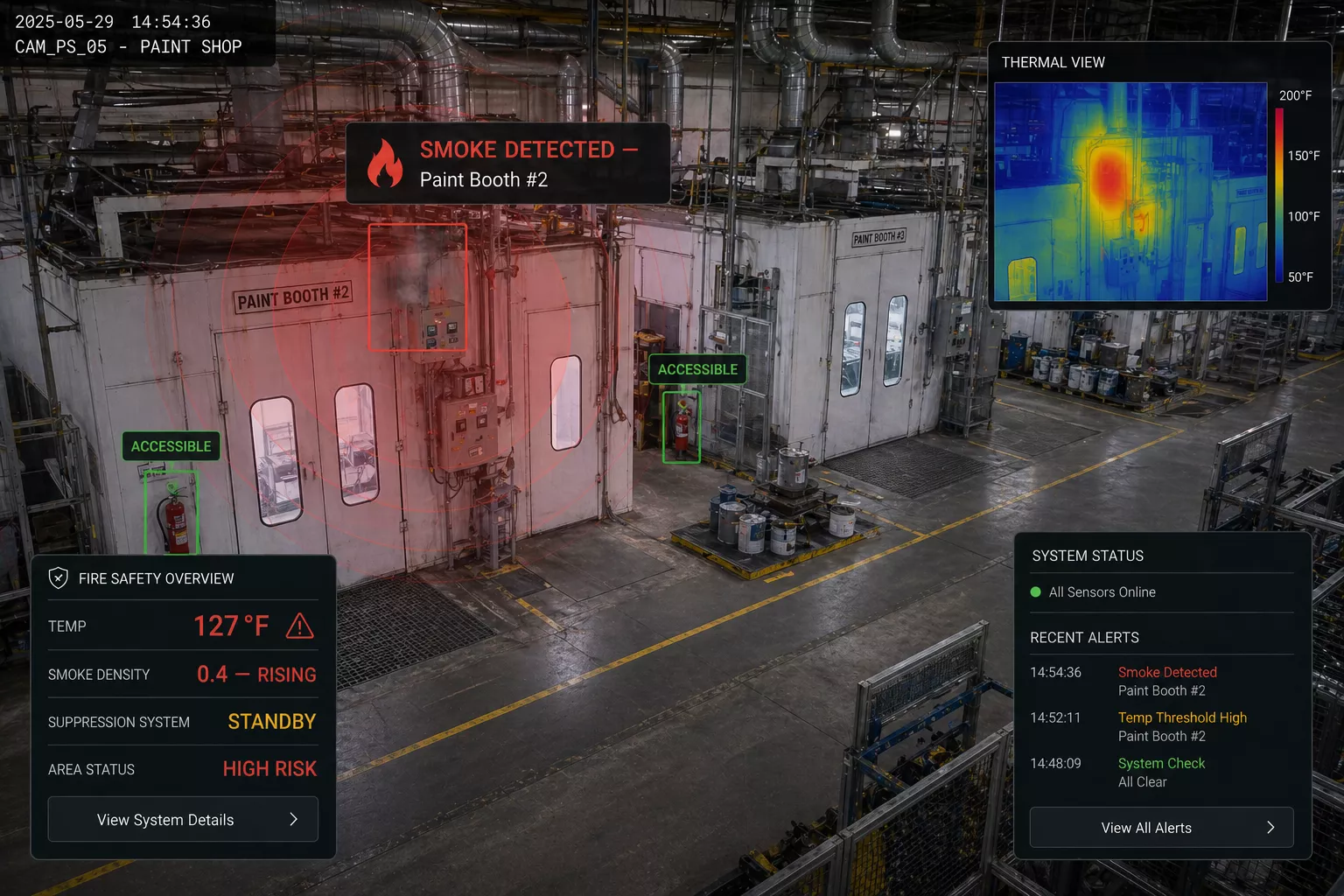
Task: Click the ACCESSIBLE tag by paint cans
Action: 697,369
